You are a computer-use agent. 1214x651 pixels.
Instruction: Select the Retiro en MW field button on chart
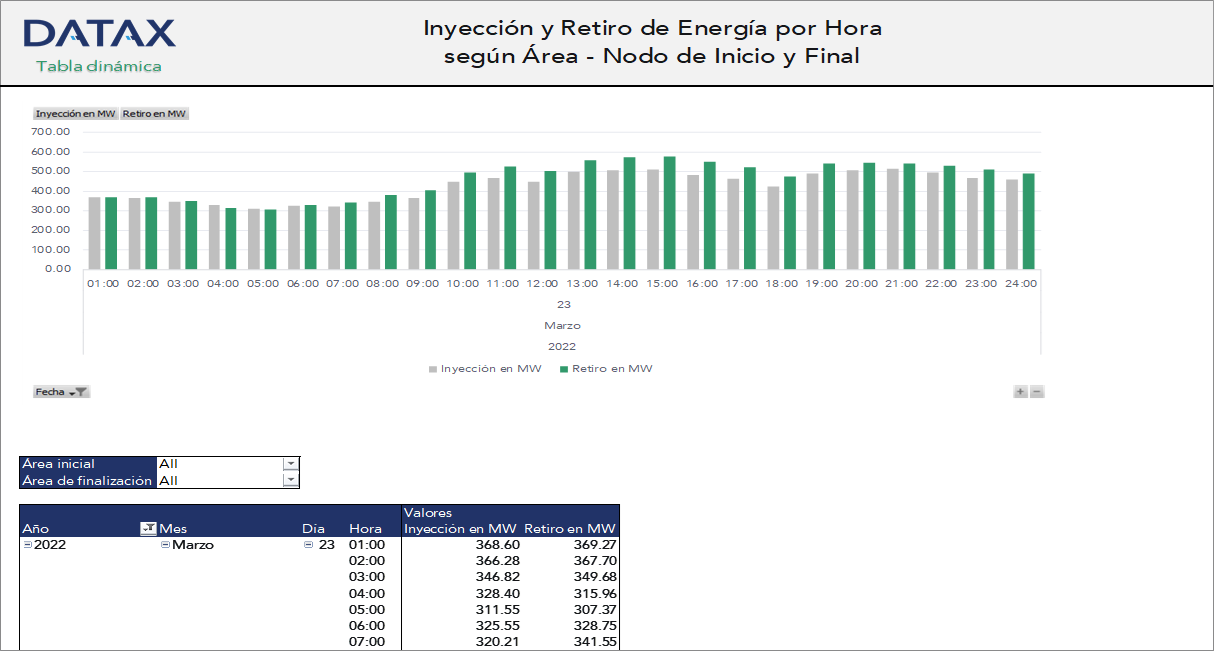[154, 113]
